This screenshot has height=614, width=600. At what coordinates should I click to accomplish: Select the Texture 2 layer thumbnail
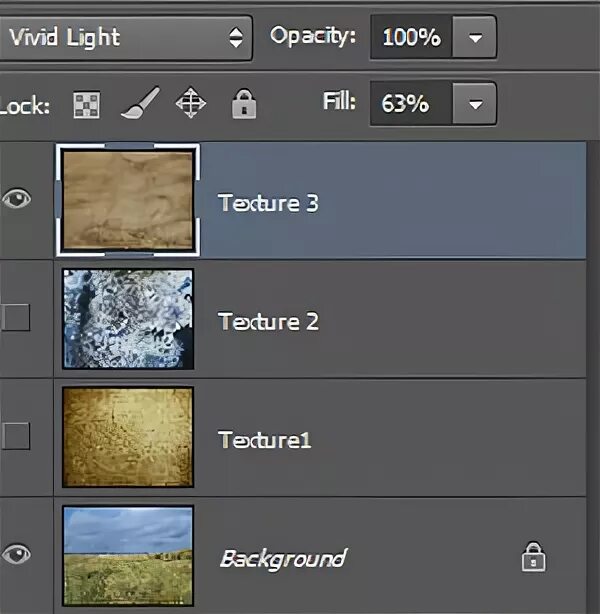(x=127, y=318)
